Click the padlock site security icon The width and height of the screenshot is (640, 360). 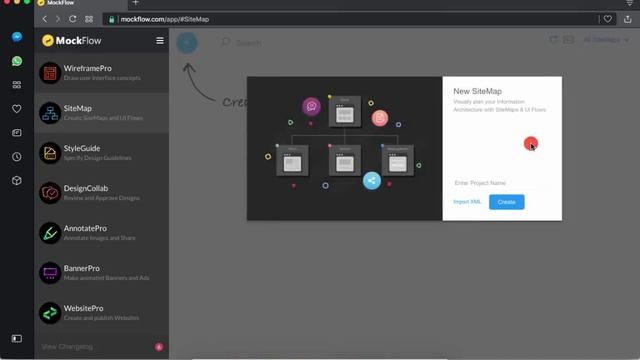[111, 19]
